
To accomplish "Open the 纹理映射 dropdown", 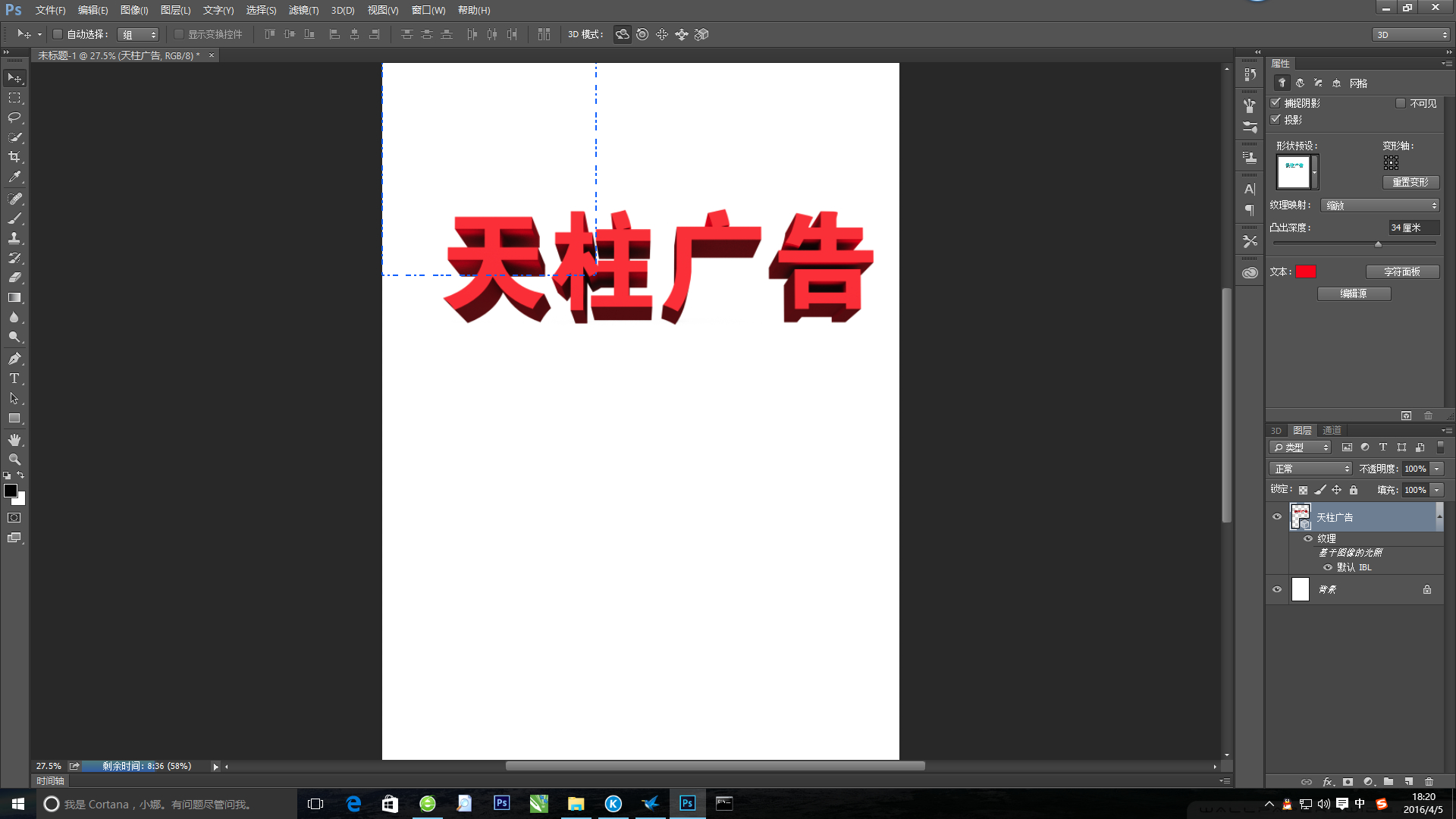I will [1379, 206].
